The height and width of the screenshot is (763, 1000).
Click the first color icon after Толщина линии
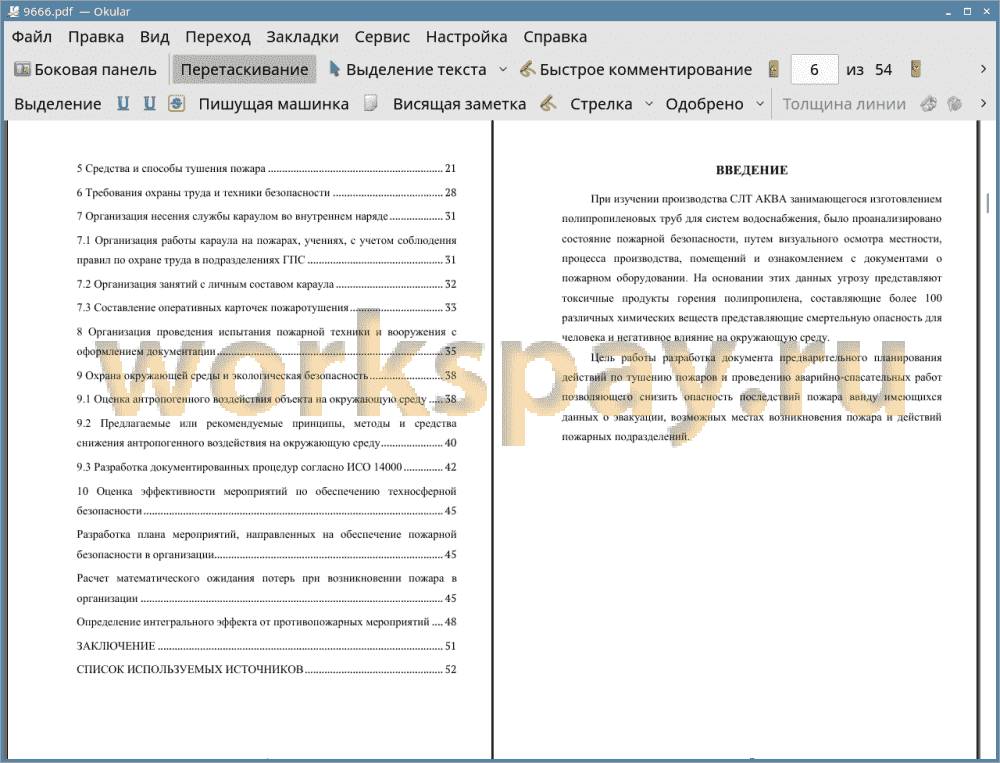pos(929,103)
